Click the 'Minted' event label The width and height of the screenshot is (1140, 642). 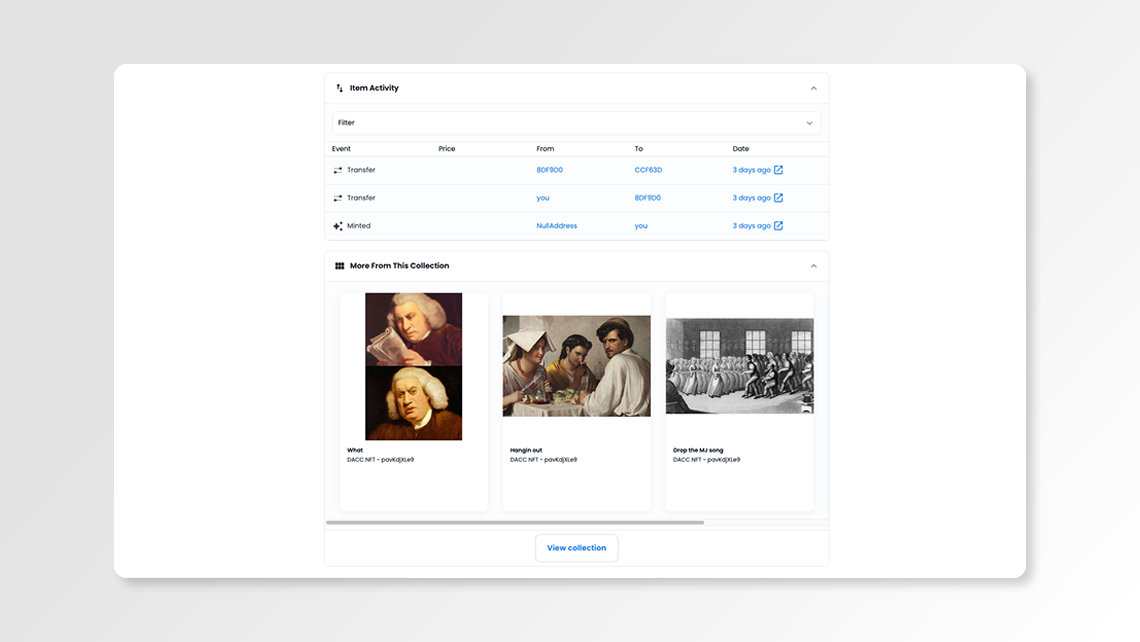coord(358,226)
